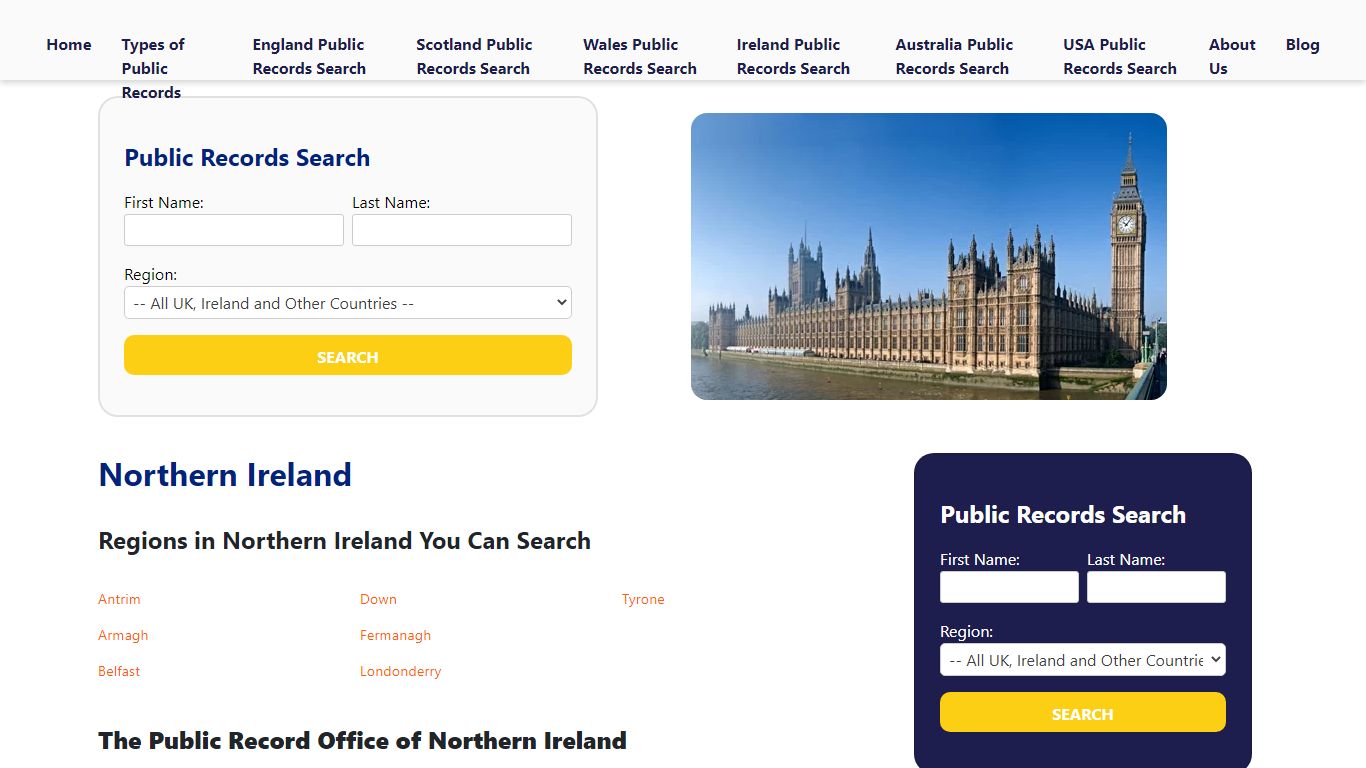1366x768 pixels.
Task: Focus First Name field in top search form
Action: tap(234, 230)
